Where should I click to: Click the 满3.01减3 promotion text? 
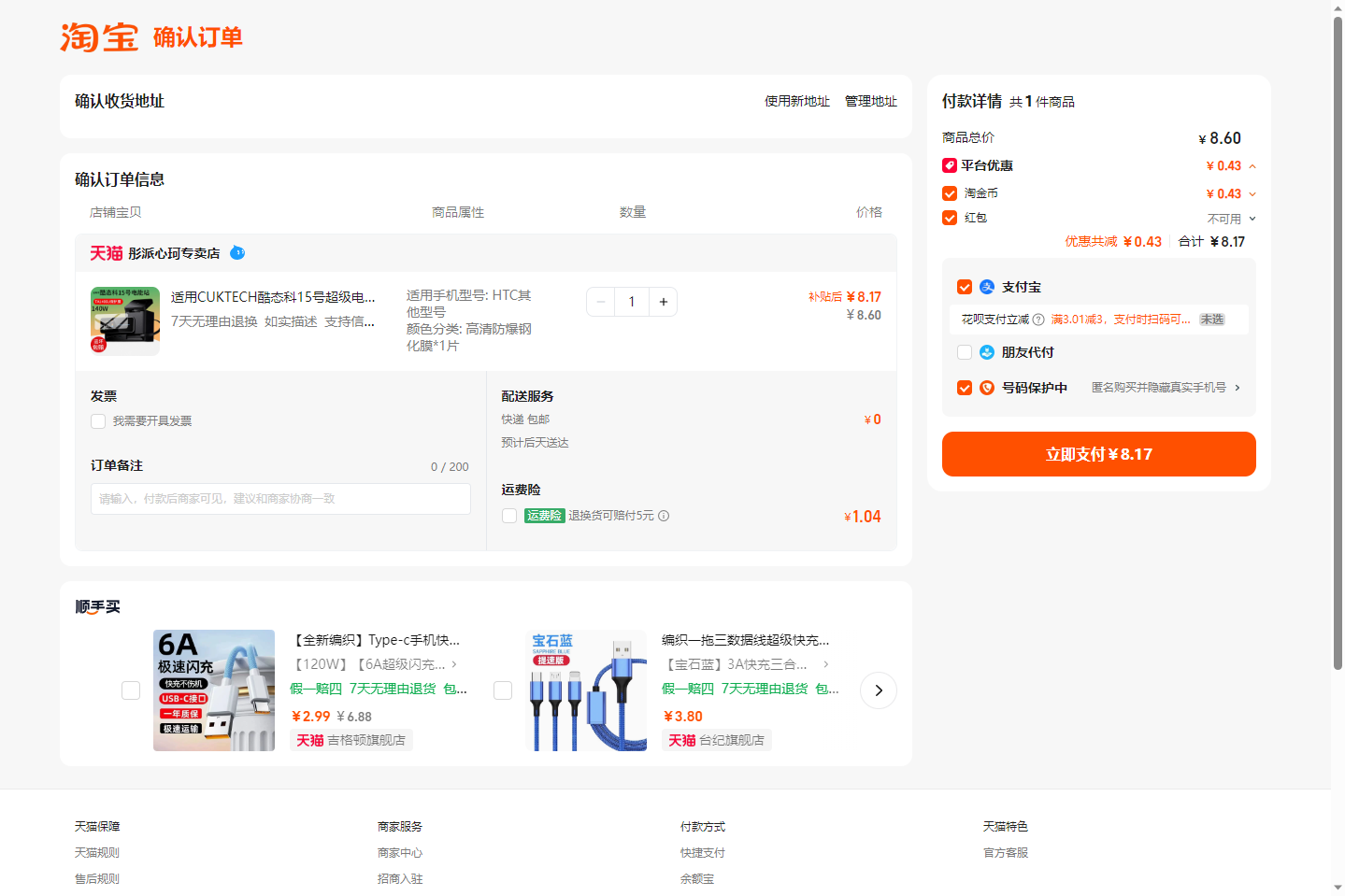click(x=1121, y=320)
